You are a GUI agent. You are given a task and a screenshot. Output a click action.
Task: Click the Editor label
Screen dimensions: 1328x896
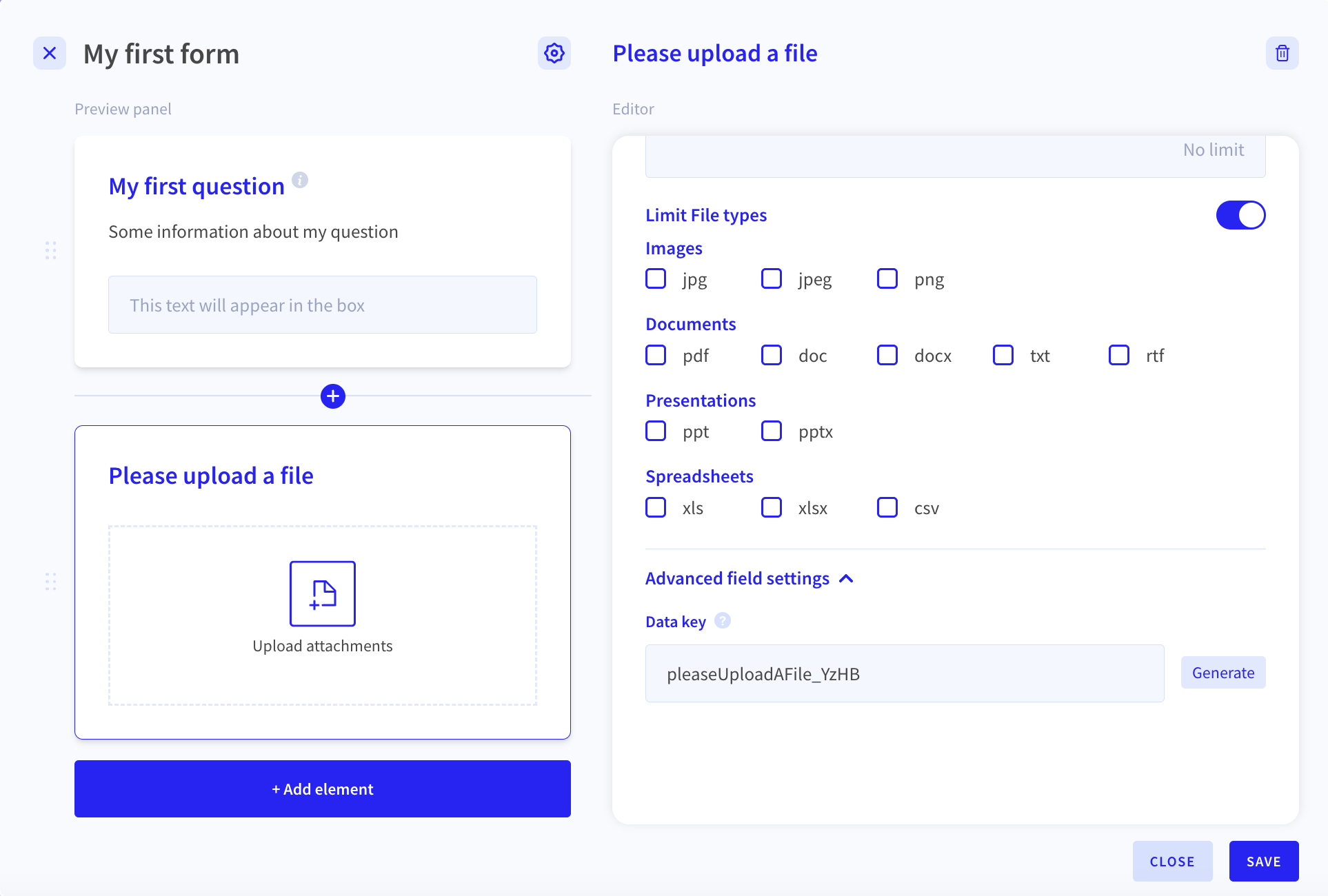click(x=633, y=109)
